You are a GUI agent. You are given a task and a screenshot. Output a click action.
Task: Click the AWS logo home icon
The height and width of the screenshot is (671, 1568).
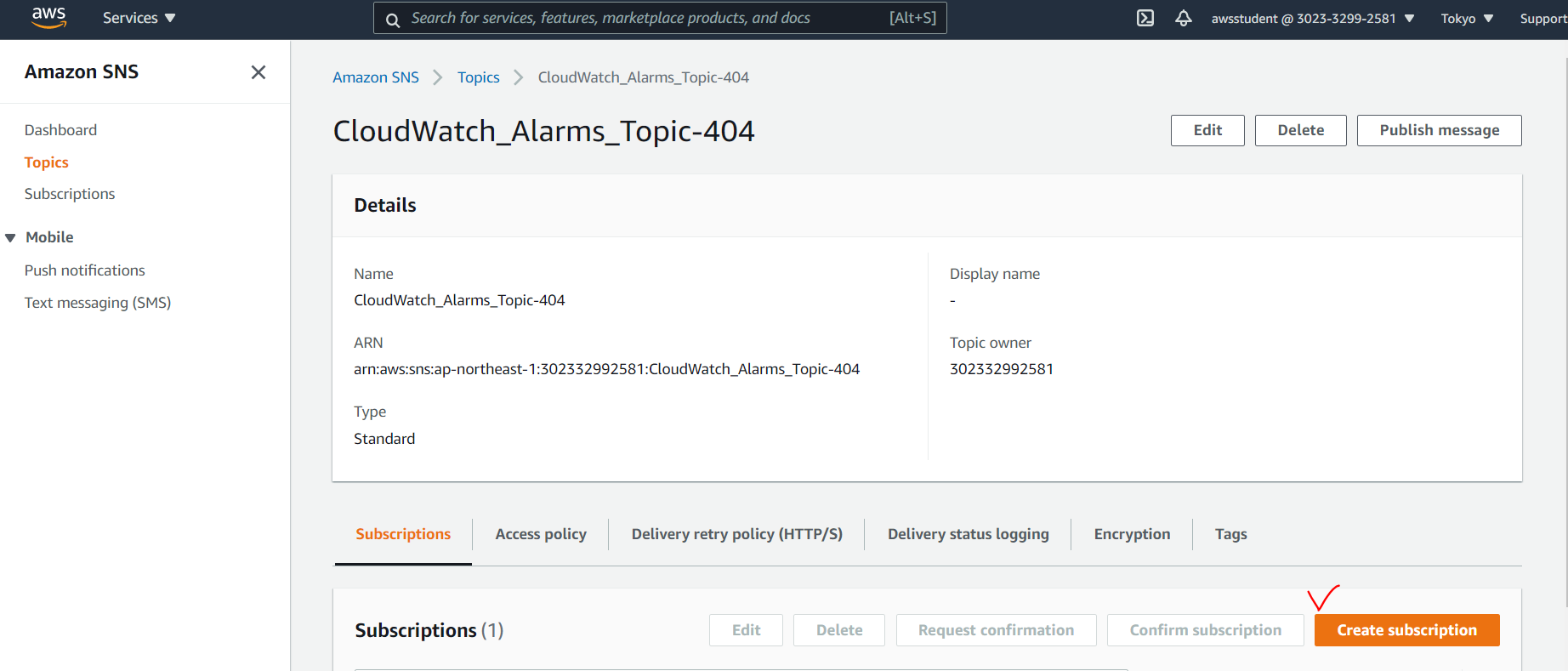pyautogui.click(x=48, y=18)
